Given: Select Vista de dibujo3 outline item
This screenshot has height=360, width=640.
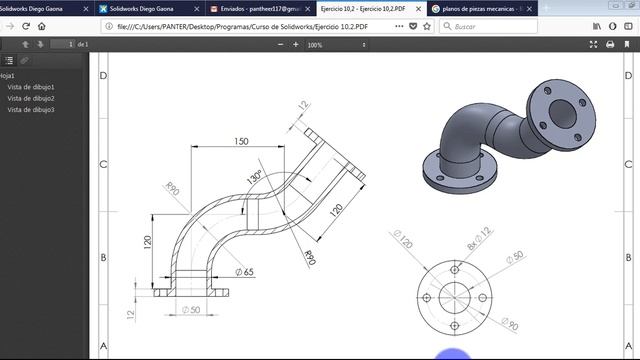Looking at the screenshot, I should pyautogui.click(x=31, y=110).
